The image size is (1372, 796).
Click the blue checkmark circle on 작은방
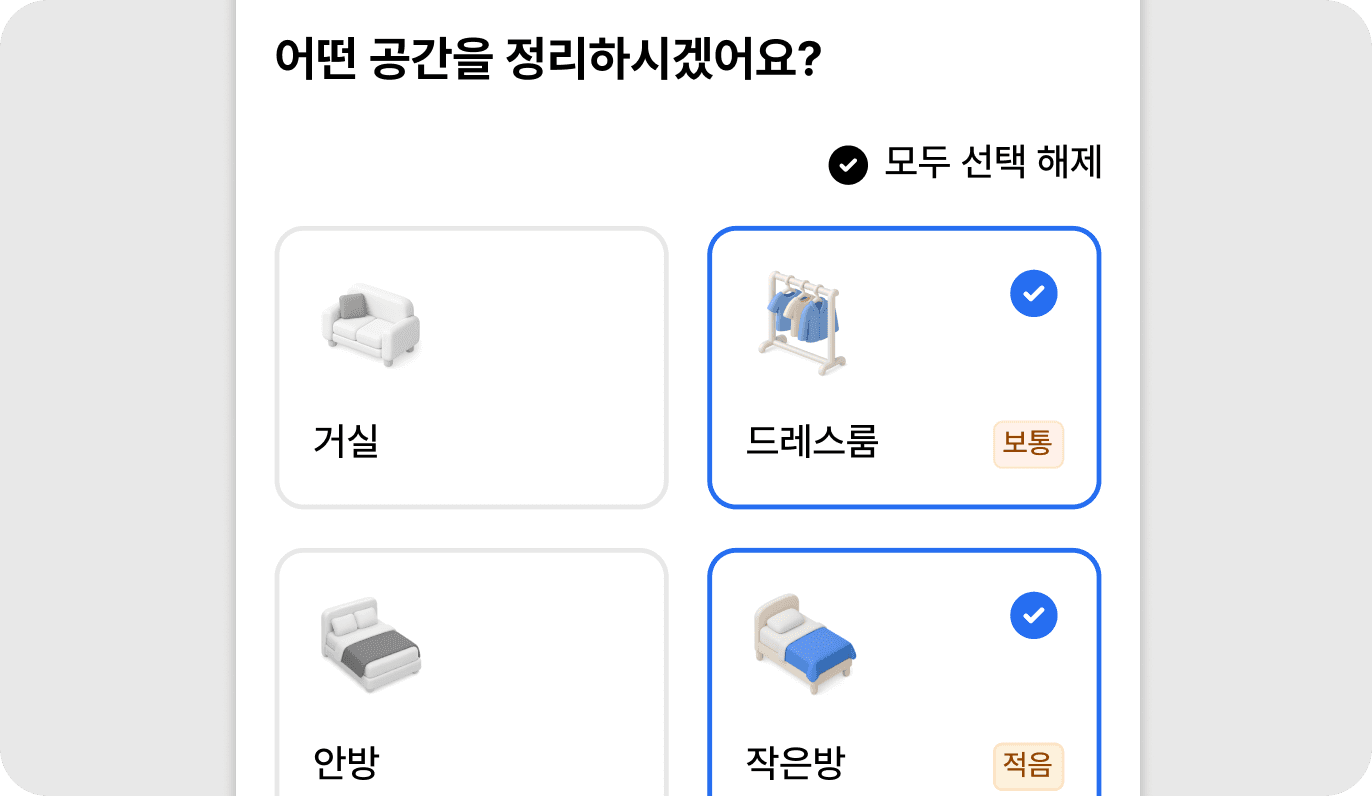(1034, 616)
